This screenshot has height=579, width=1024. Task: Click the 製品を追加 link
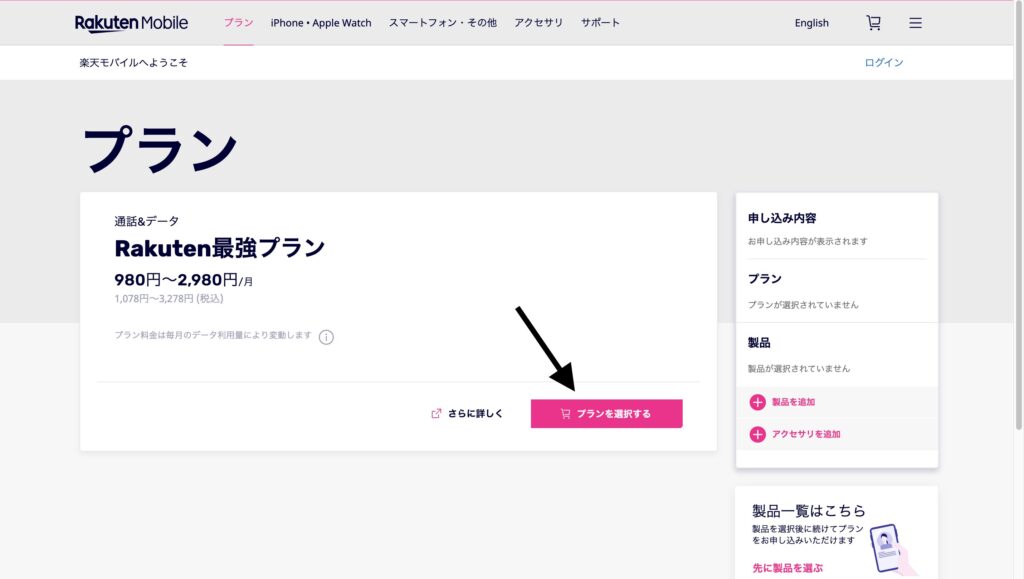(793, 402)
